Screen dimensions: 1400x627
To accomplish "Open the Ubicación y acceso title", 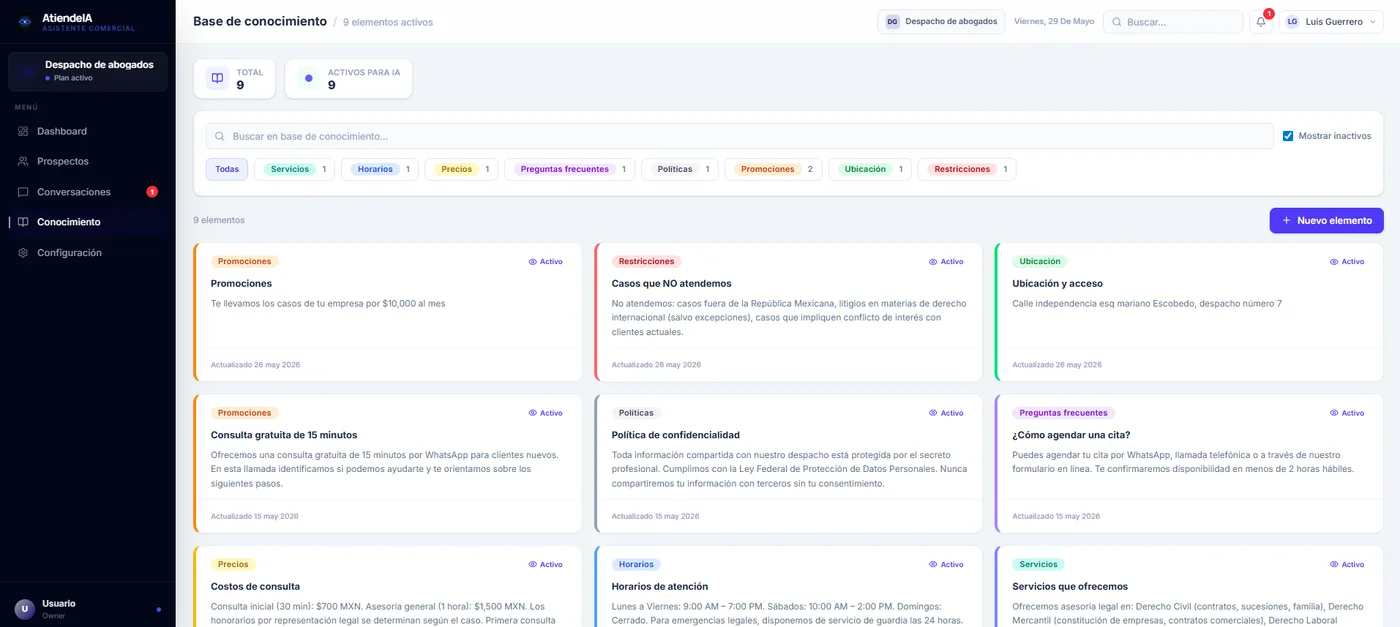I will tap(1057, 283).
